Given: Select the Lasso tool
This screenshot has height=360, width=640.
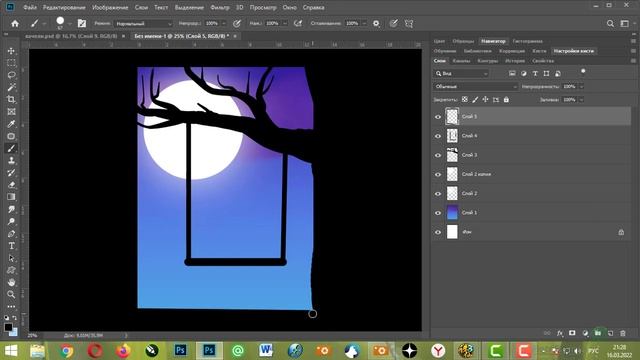Looking at the screenshot, I should 11,75.
